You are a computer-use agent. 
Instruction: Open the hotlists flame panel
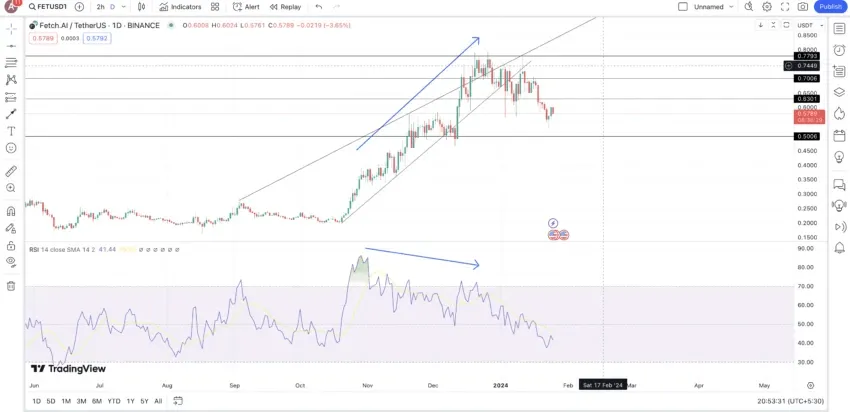(x=839, y=113)
